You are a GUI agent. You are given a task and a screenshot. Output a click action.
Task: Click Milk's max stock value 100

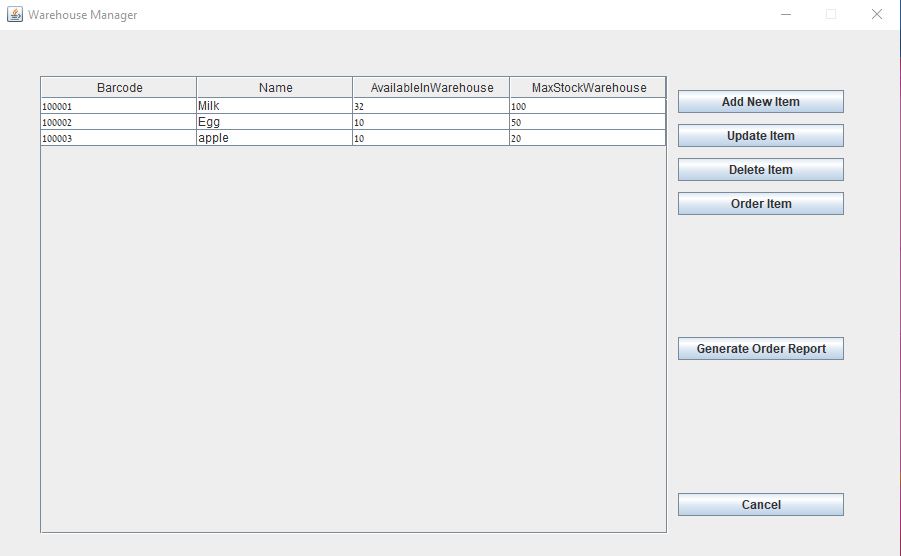(x=588, y=106)
